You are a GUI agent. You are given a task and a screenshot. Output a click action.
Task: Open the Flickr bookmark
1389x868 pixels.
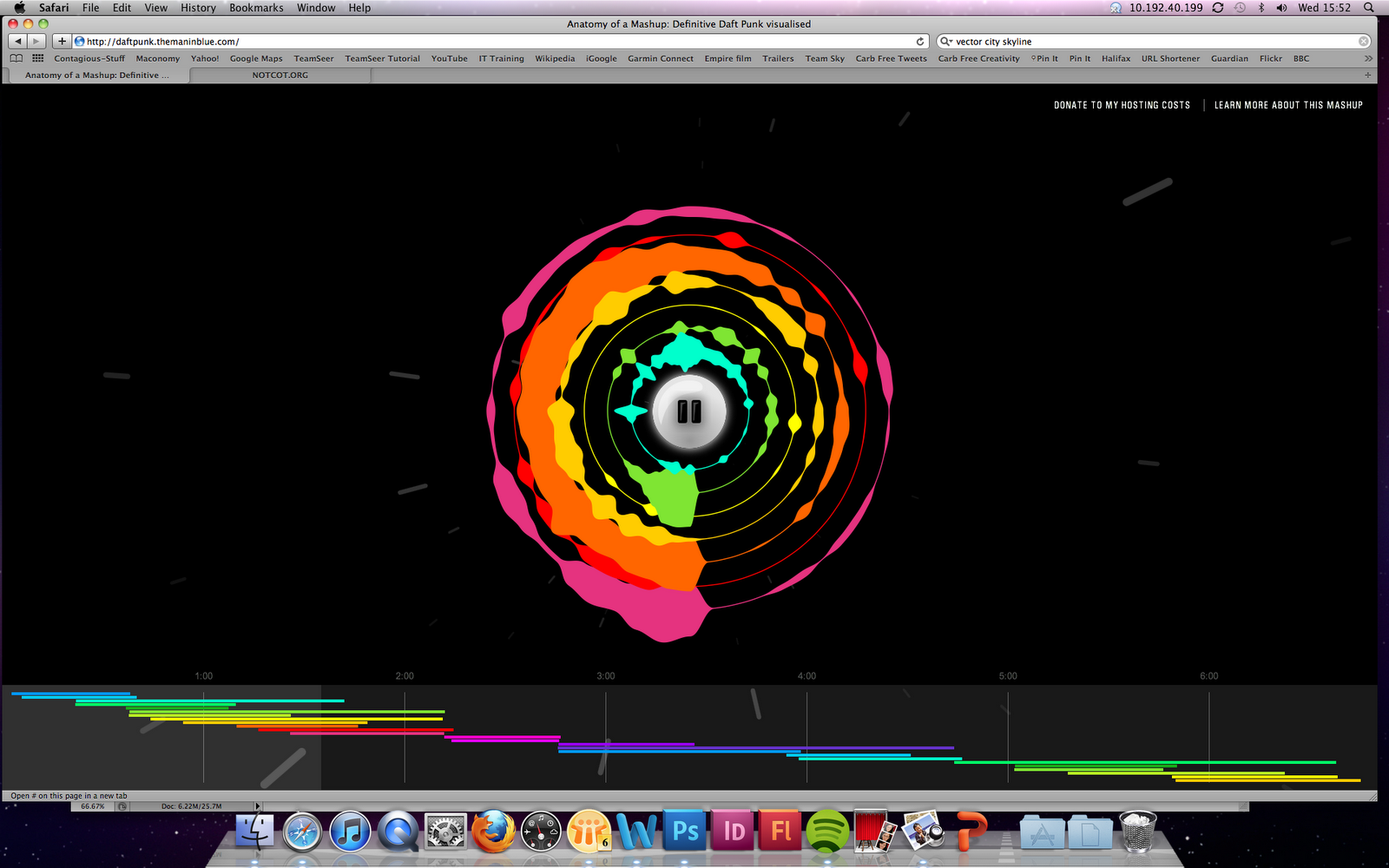[1271, 58]
